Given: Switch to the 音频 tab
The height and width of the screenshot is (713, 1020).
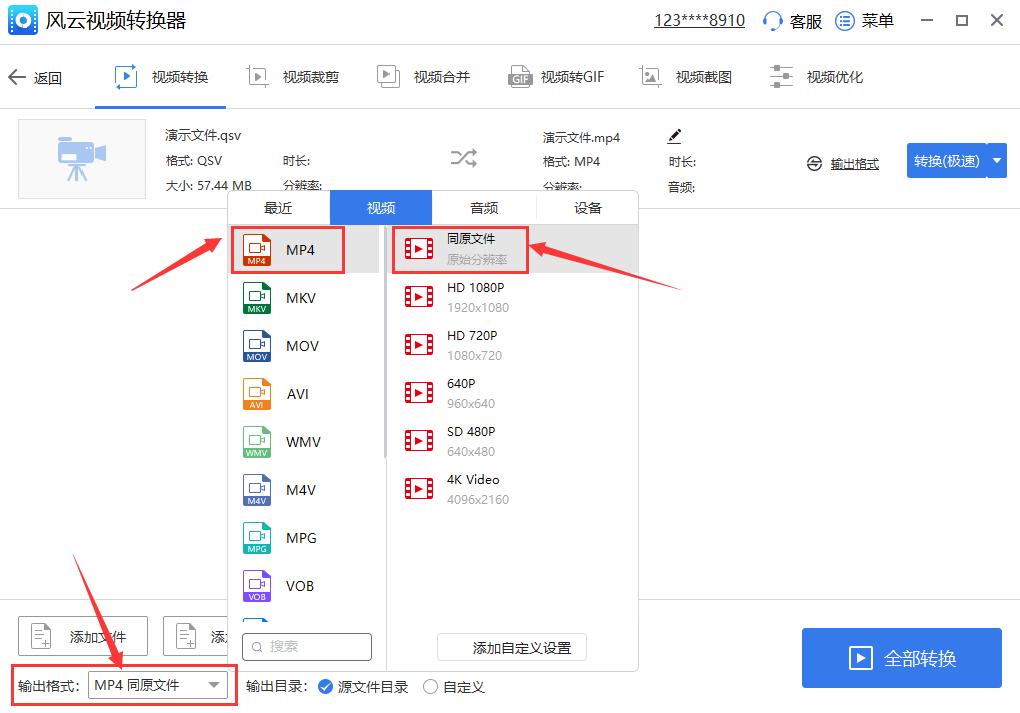Looking at the screenshot, I should 484,208.
